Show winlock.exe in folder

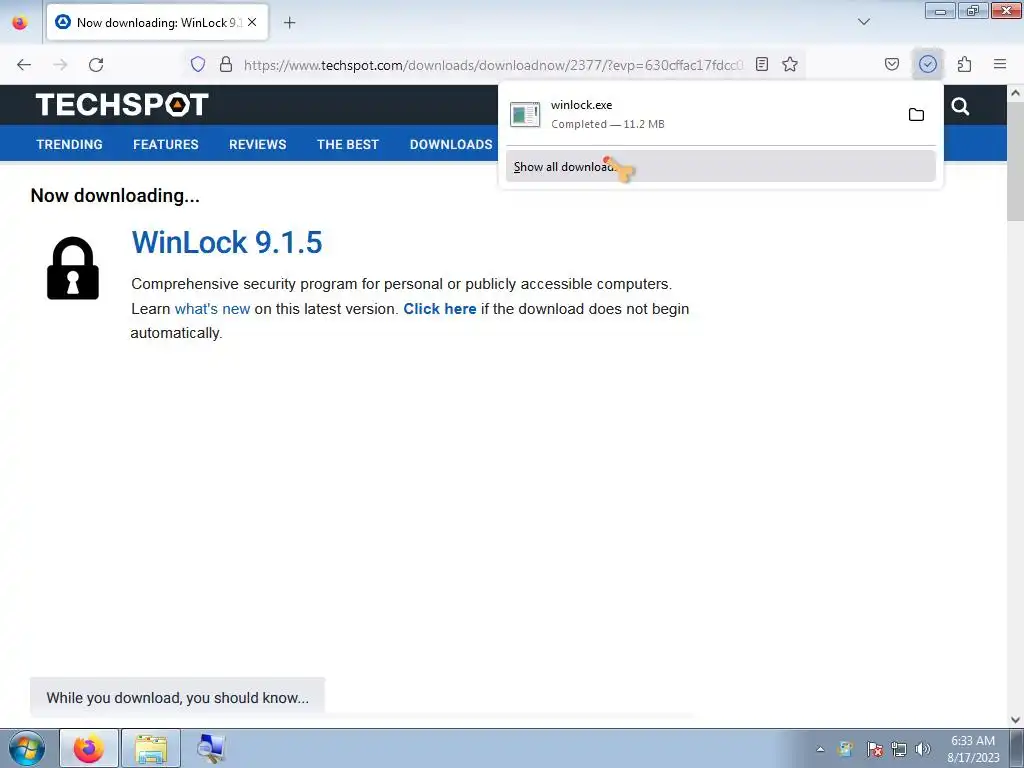(x=916, y=115)
